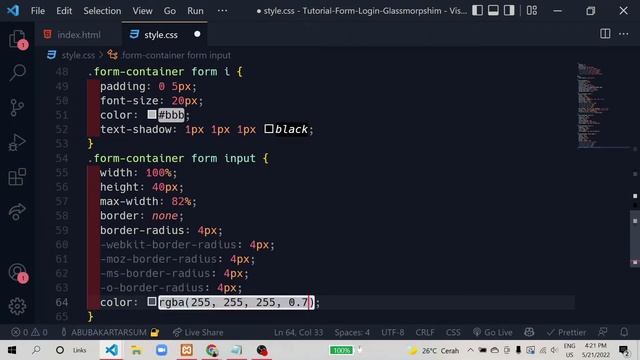Click the 'border: none' value on line 58
The height and width of the screenshot is (360, 640).
click(x=165, y=216)
